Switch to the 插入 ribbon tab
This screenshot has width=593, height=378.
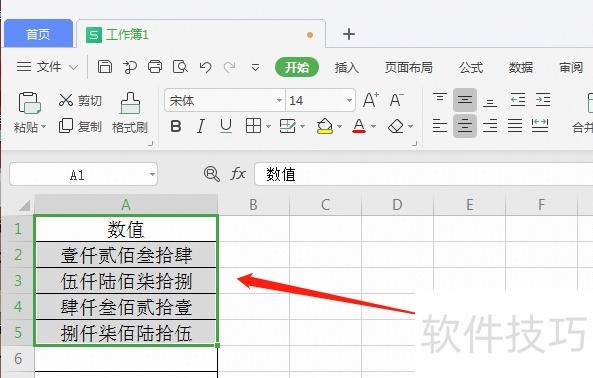346,68
